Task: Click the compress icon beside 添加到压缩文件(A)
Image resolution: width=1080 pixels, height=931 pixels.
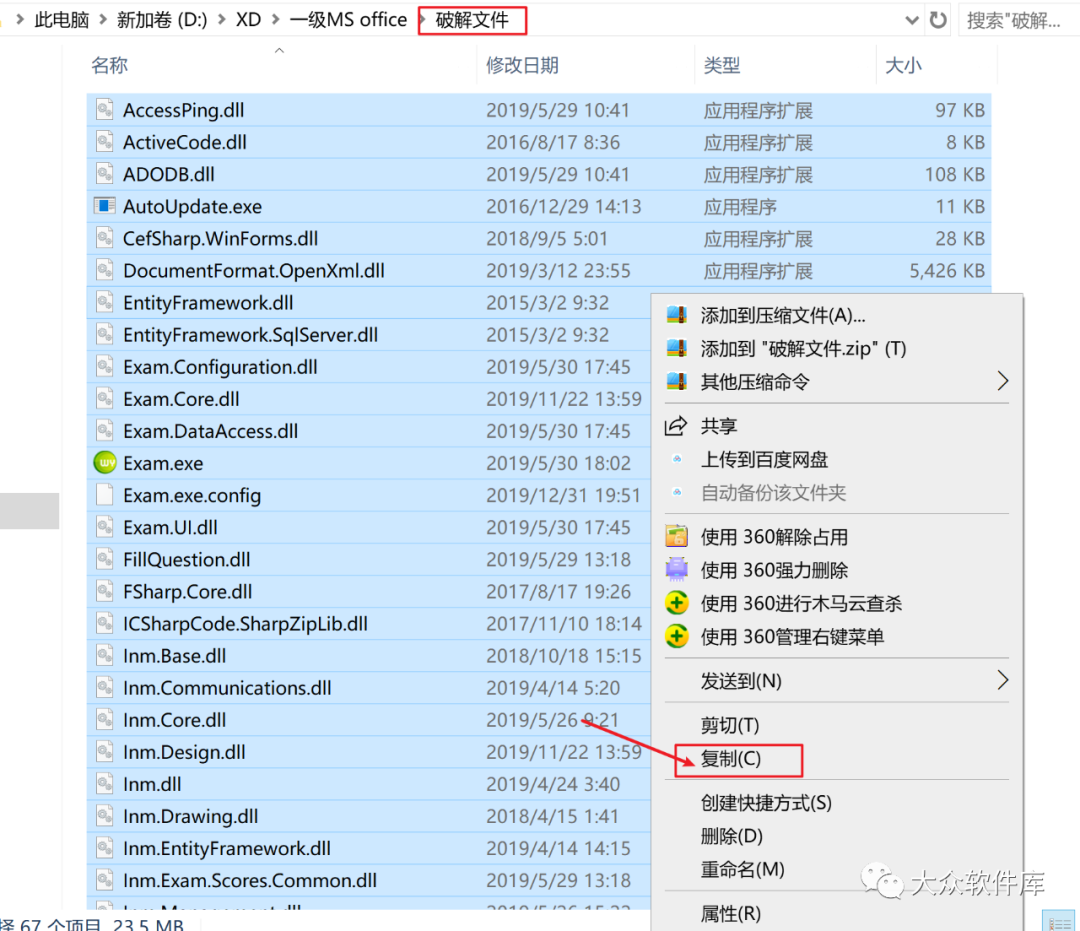Action: pyautogui.click(x=677, y=315)
